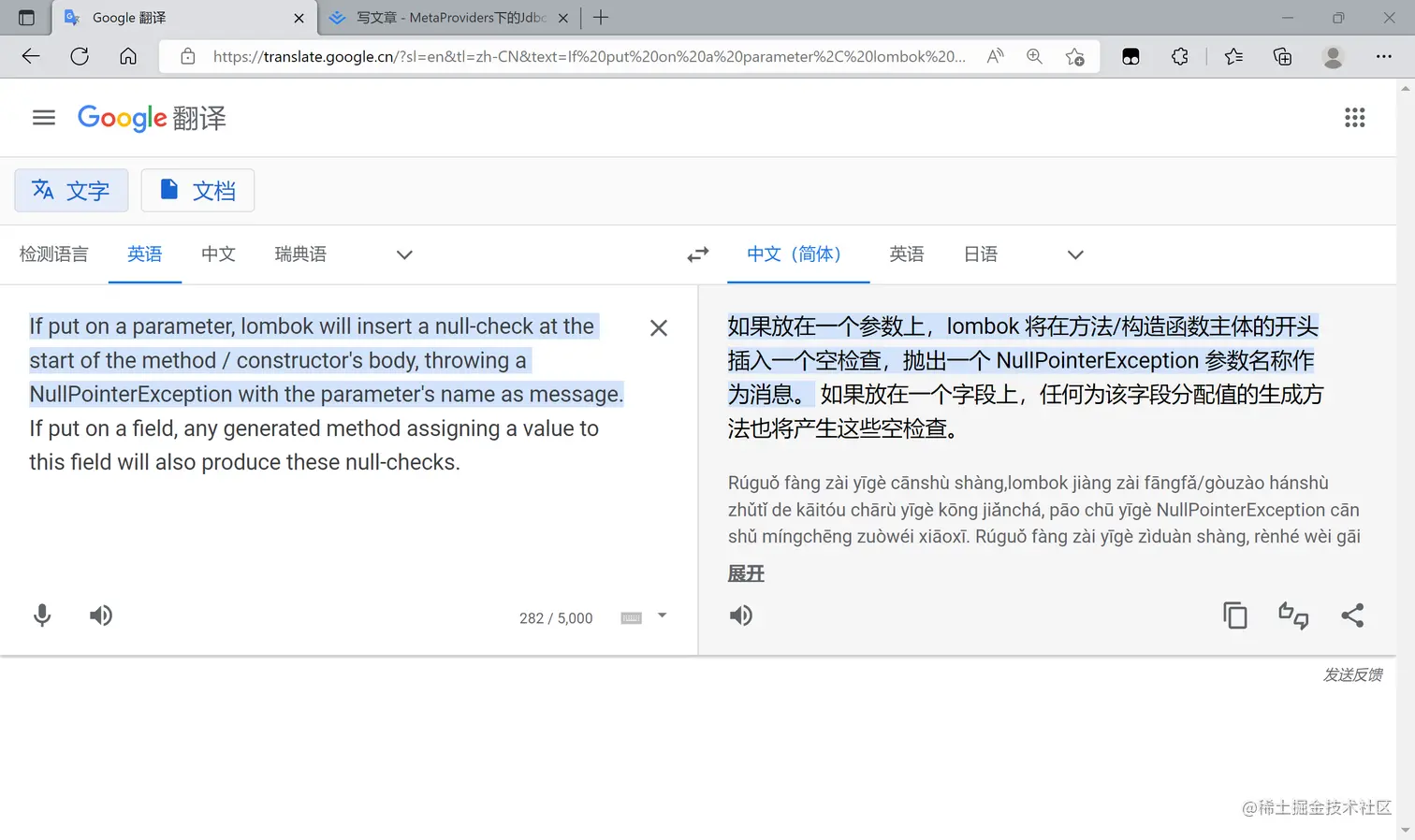Viewport: 1415px width, 840px height.
Task: Select 检测语言 source option
Action: pyautogui.click(x=54, y=254)
